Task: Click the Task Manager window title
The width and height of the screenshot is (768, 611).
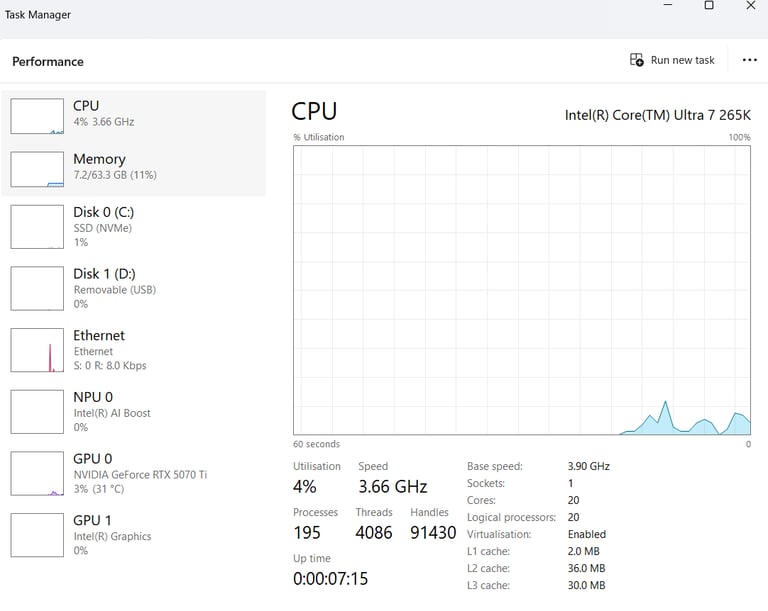Action: click(38, 15)
